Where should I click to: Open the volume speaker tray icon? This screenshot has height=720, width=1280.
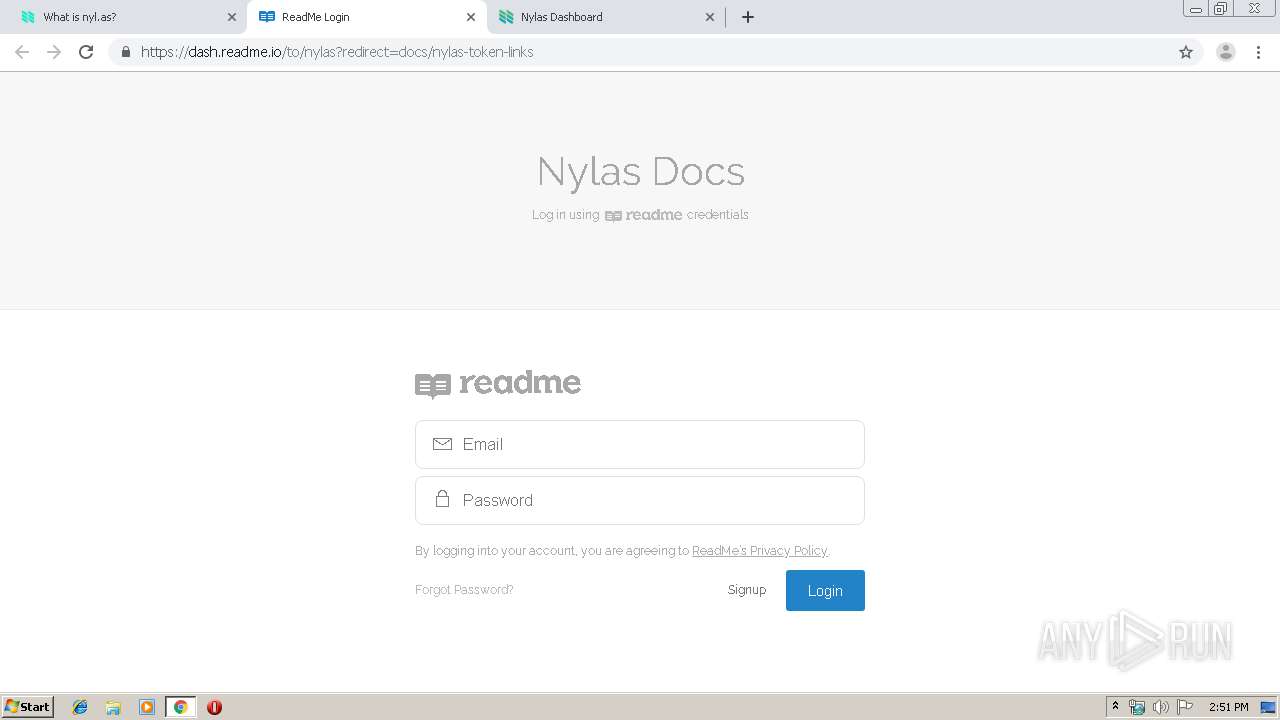1160,707
